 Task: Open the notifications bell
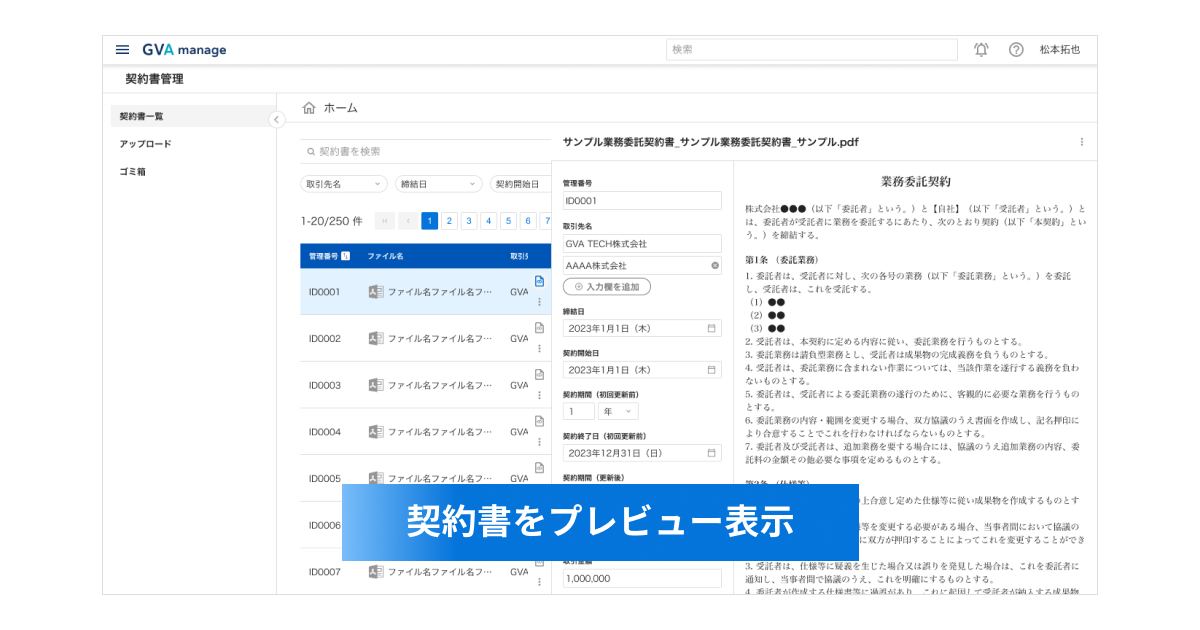tap(981, 49)
